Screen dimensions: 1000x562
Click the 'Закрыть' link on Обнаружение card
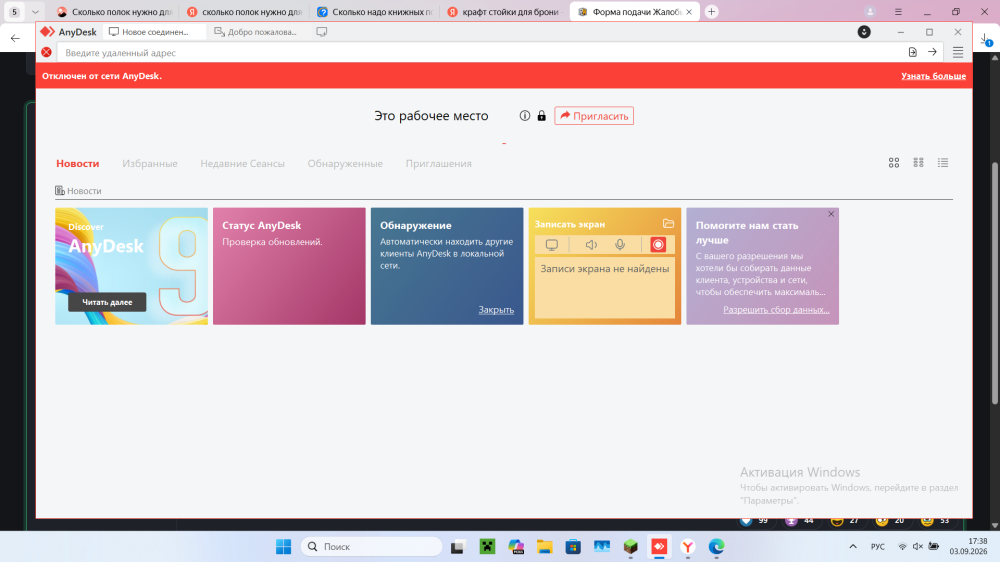pyautogui.click(x=496, y=310)
